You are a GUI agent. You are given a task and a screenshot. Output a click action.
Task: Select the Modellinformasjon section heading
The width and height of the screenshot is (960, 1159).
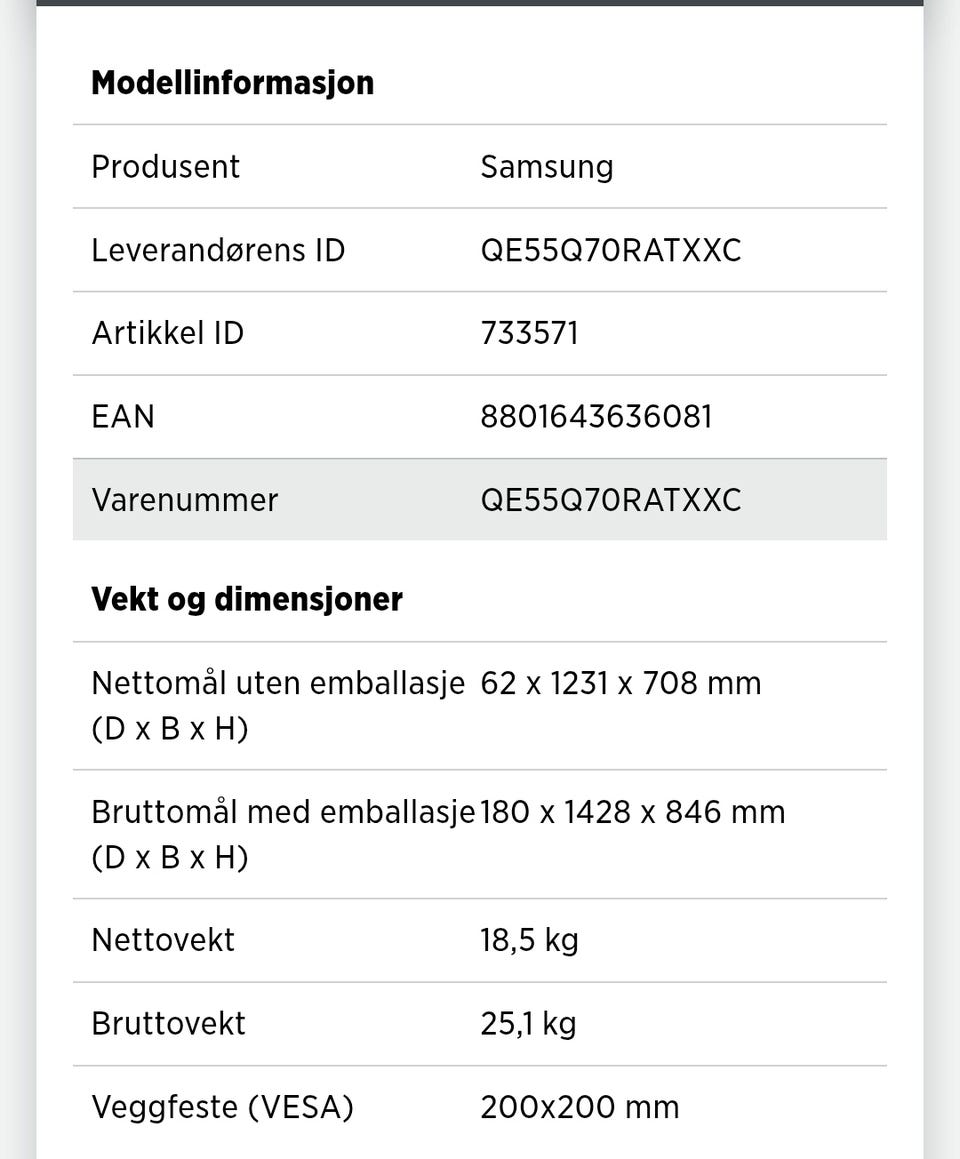[x=232, y=82]
